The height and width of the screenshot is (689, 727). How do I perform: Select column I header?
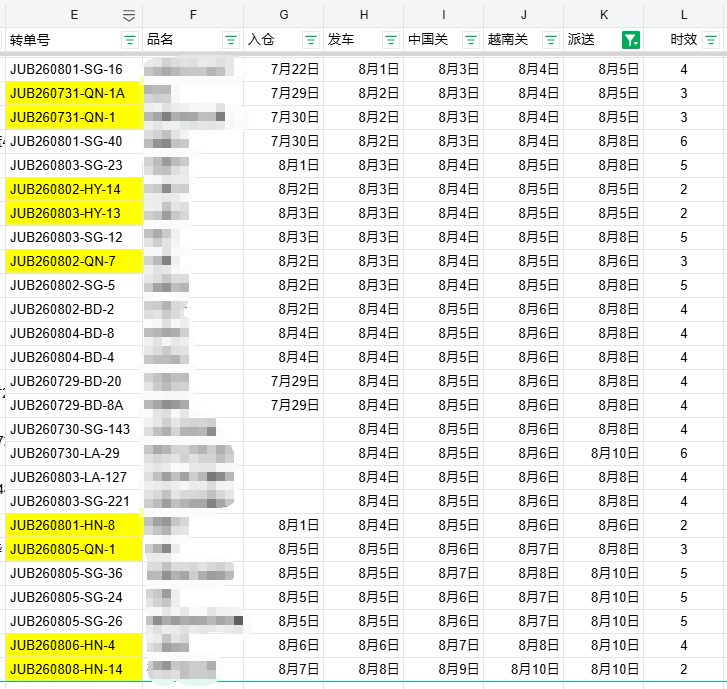tap(444, 15)
